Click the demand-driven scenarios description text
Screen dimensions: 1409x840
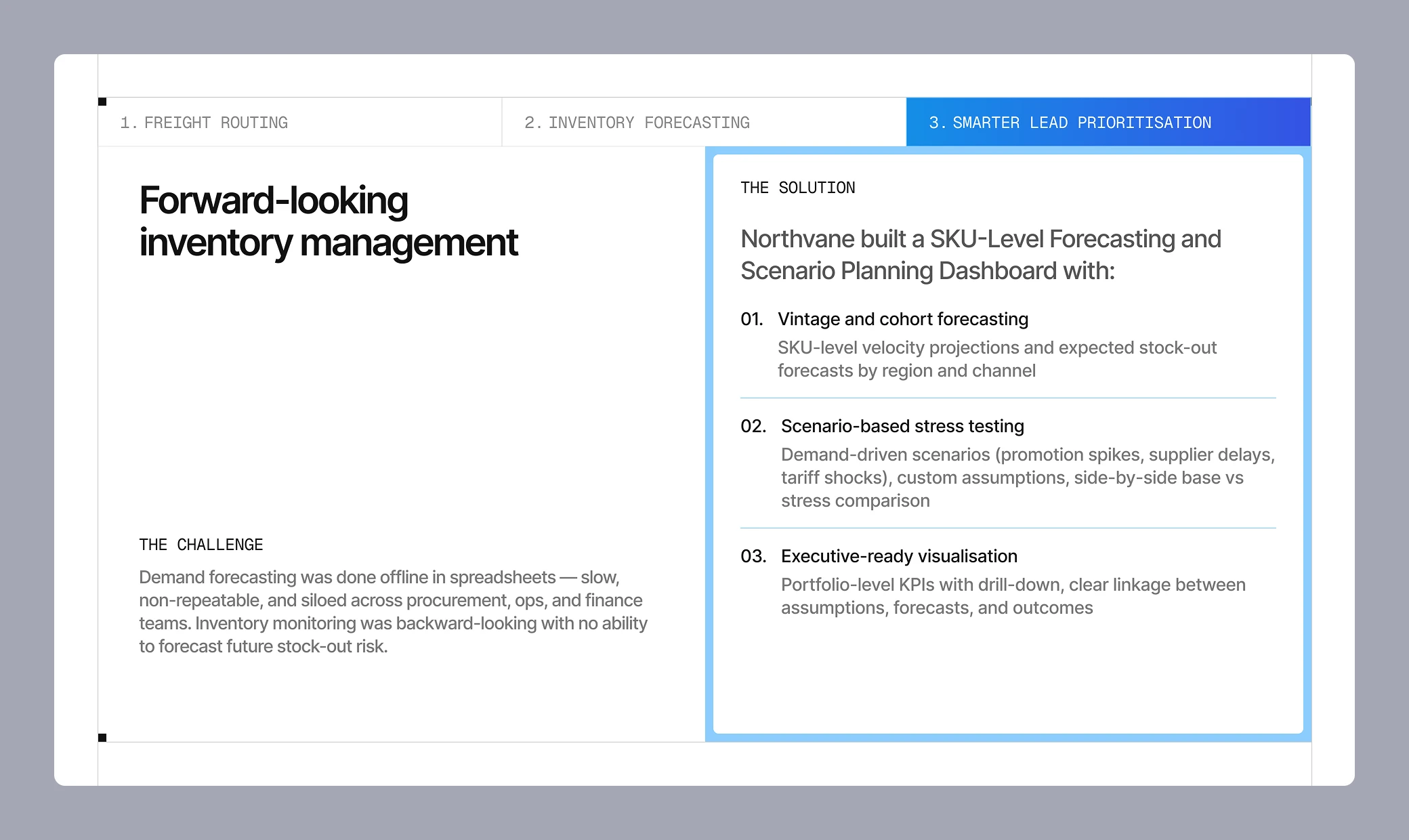1028,478
